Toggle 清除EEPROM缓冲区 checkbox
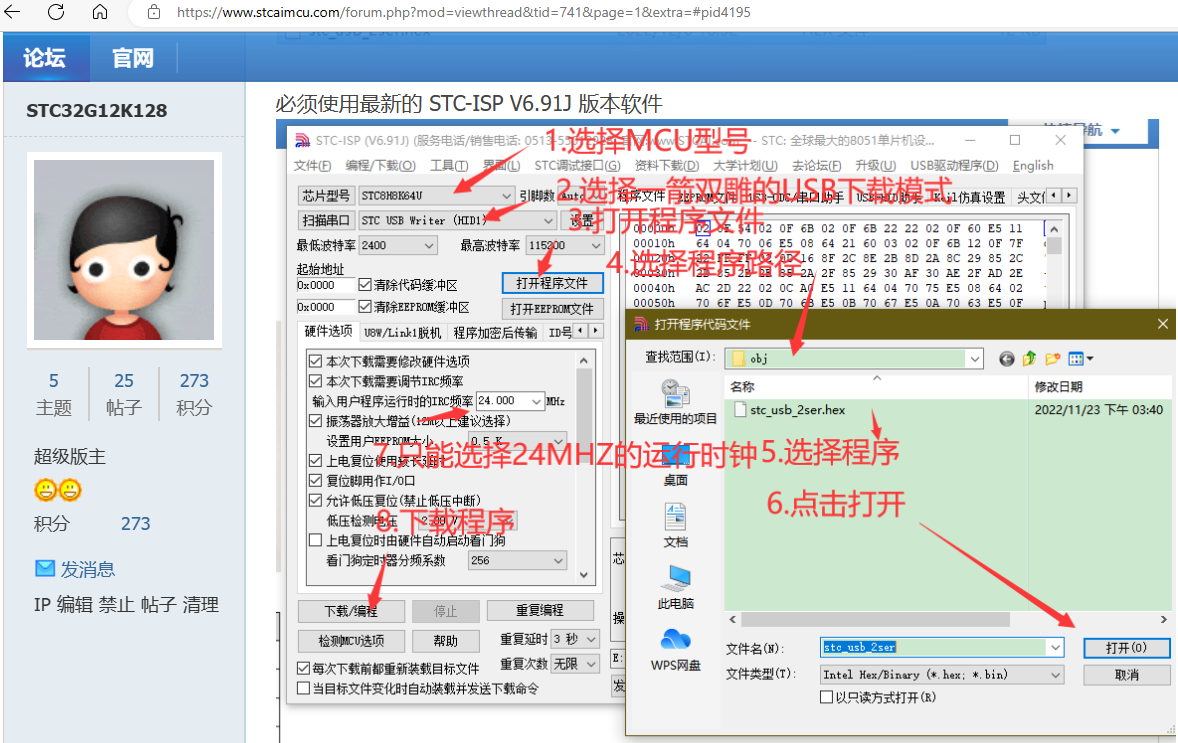Image resolution: width=1178 pixels, height=743 pixels. click(x=365, y=307)
